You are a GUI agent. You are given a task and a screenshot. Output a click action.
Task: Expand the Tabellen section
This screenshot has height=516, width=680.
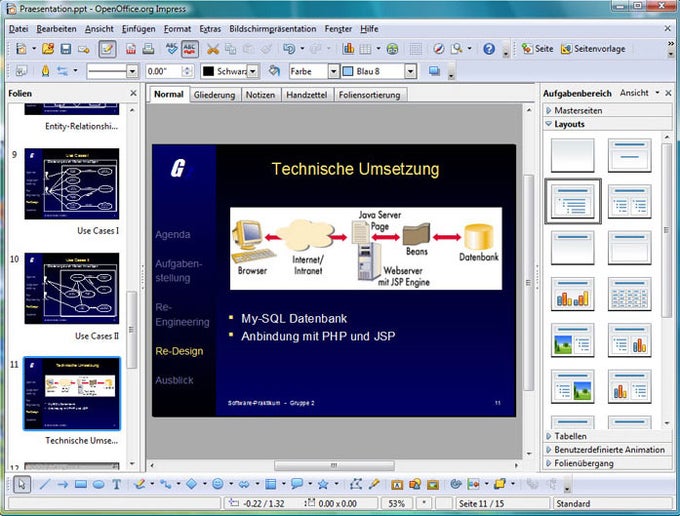(x=607, y=436)
